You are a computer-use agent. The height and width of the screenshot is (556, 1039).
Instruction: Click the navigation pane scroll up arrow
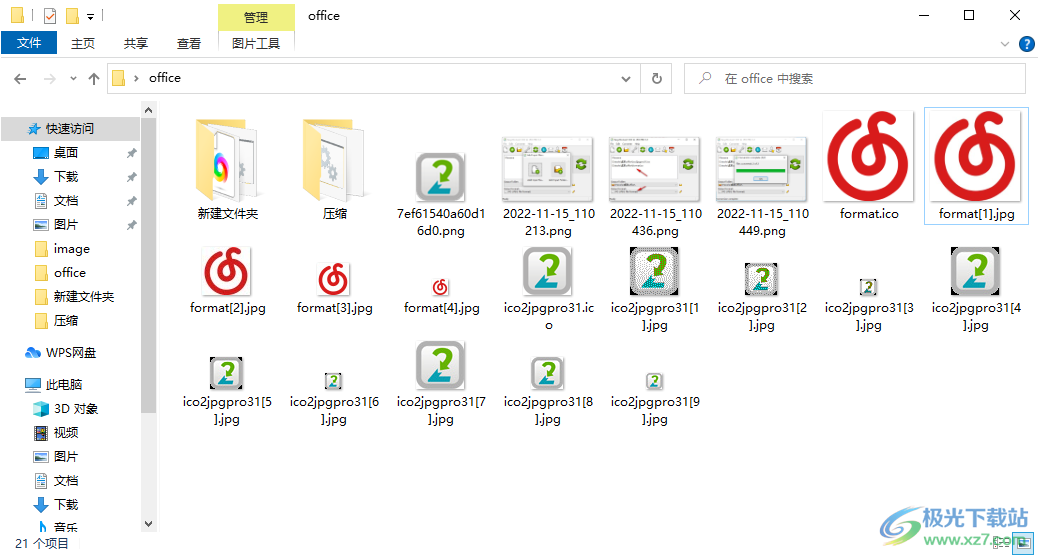[x=148, y=111]
